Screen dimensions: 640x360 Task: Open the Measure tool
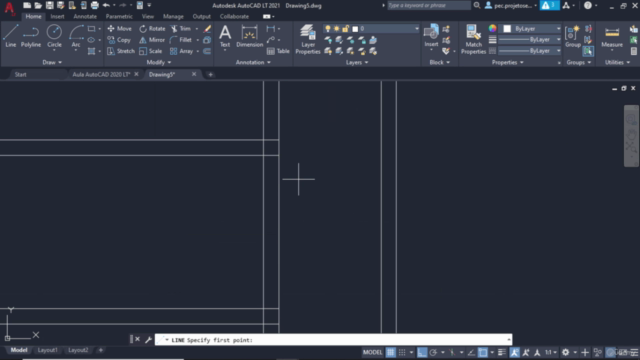point(612,36)
